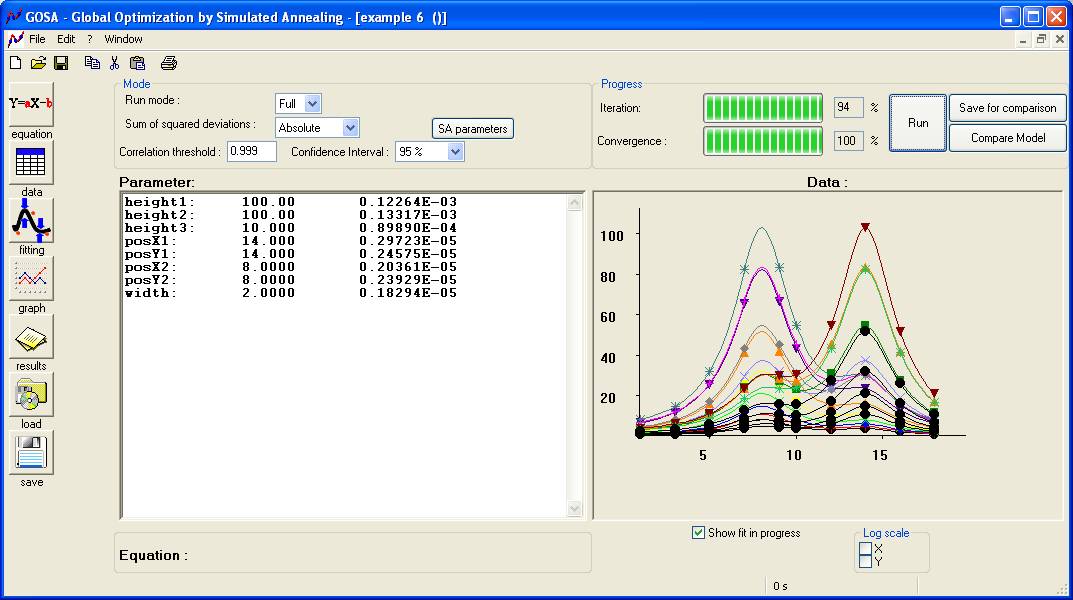The image size is (1073, 600).
Task: Click the Cut scissors toolbar icon
Action: tap(114, 63)
